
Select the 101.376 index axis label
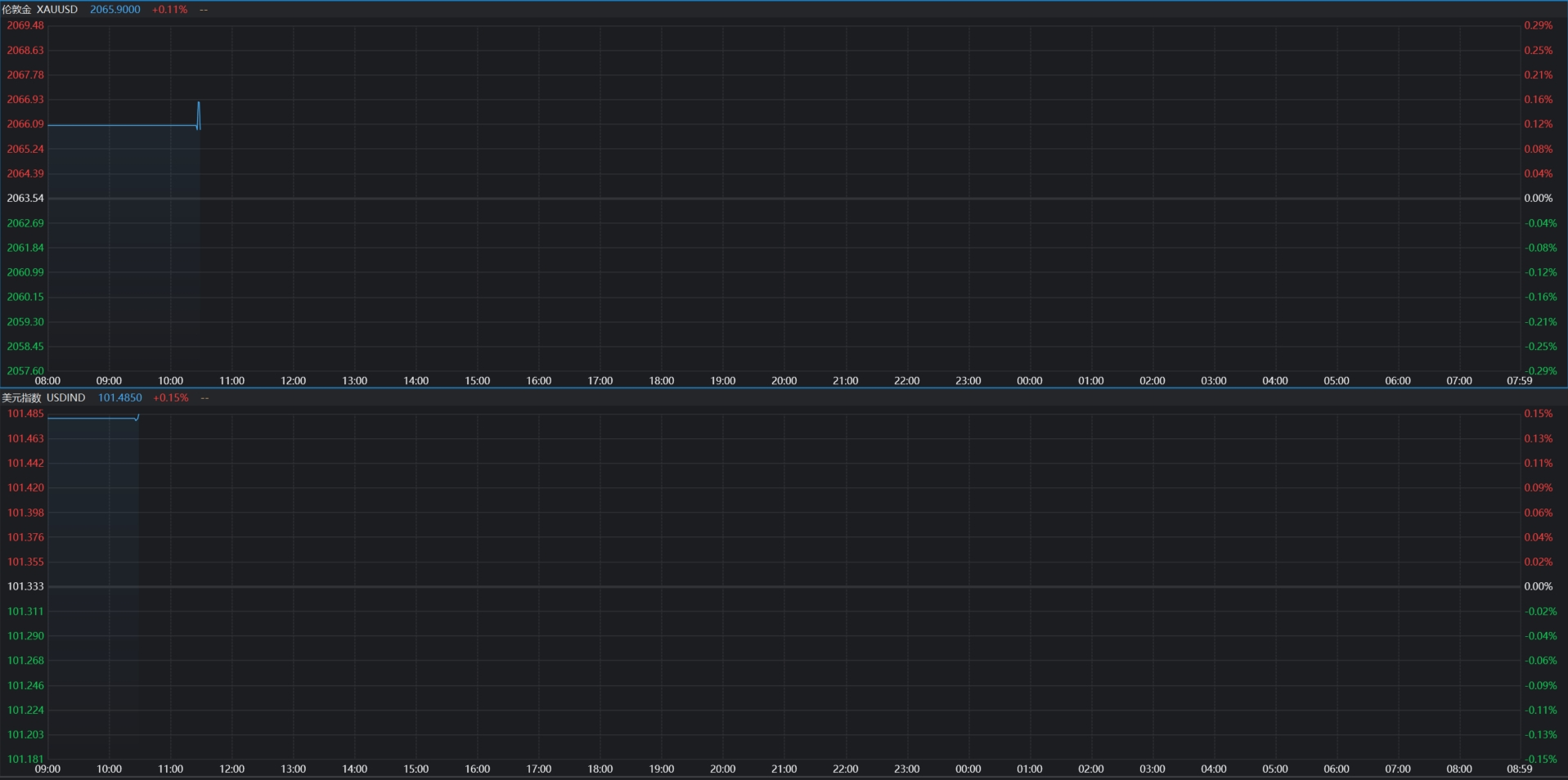(25, 537)
